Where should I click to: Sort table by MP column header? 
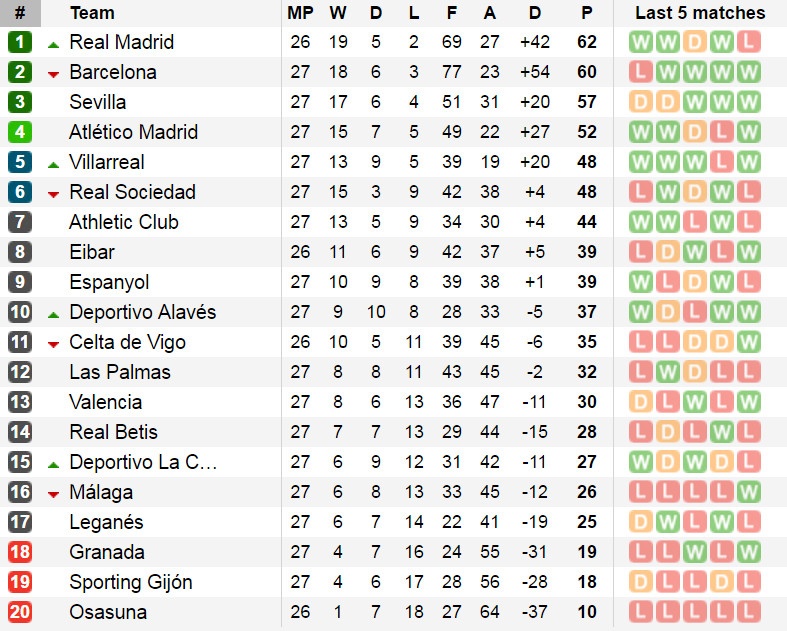click(299, 13)
